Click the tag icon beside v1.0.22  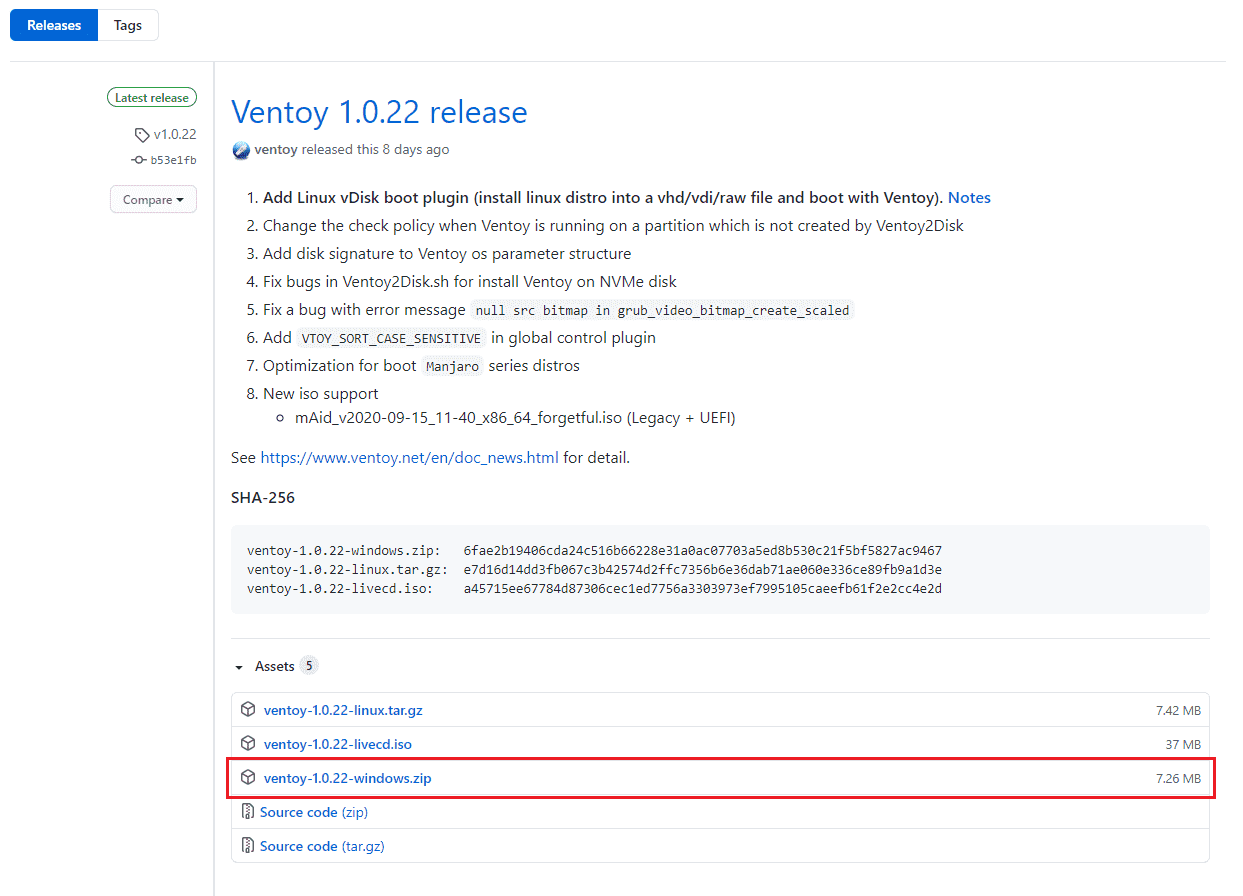click(142, 134)
